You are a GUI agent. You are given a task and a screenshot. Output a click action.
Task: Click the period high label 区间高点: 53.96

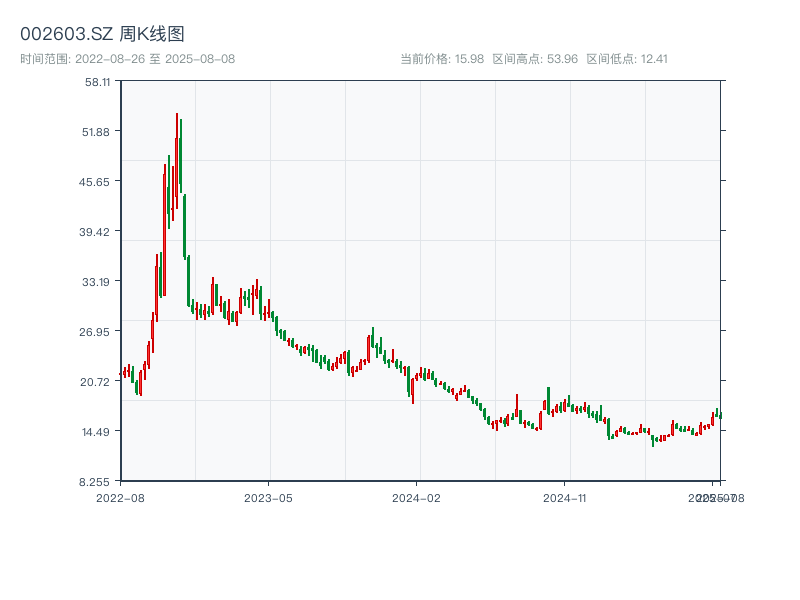(535, 59)
